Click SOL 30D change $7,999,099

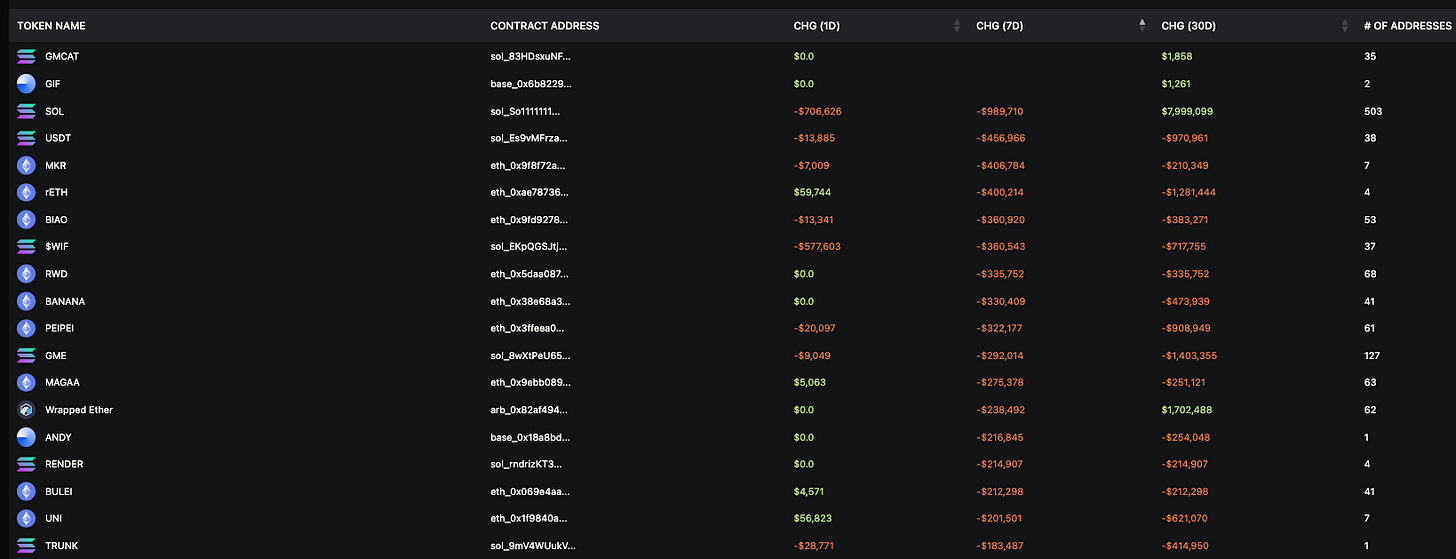point(1187,111)
